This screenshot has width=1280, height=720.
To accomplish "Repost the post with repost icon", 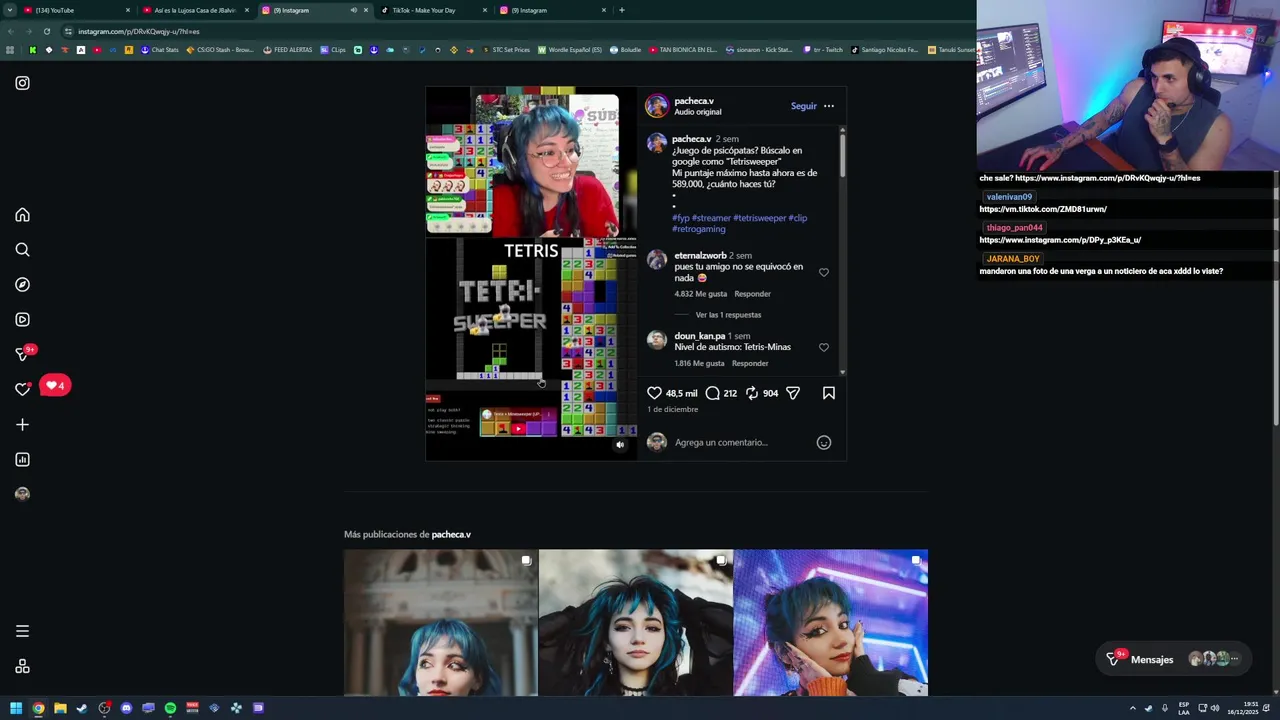I will (x=752, y=393).
